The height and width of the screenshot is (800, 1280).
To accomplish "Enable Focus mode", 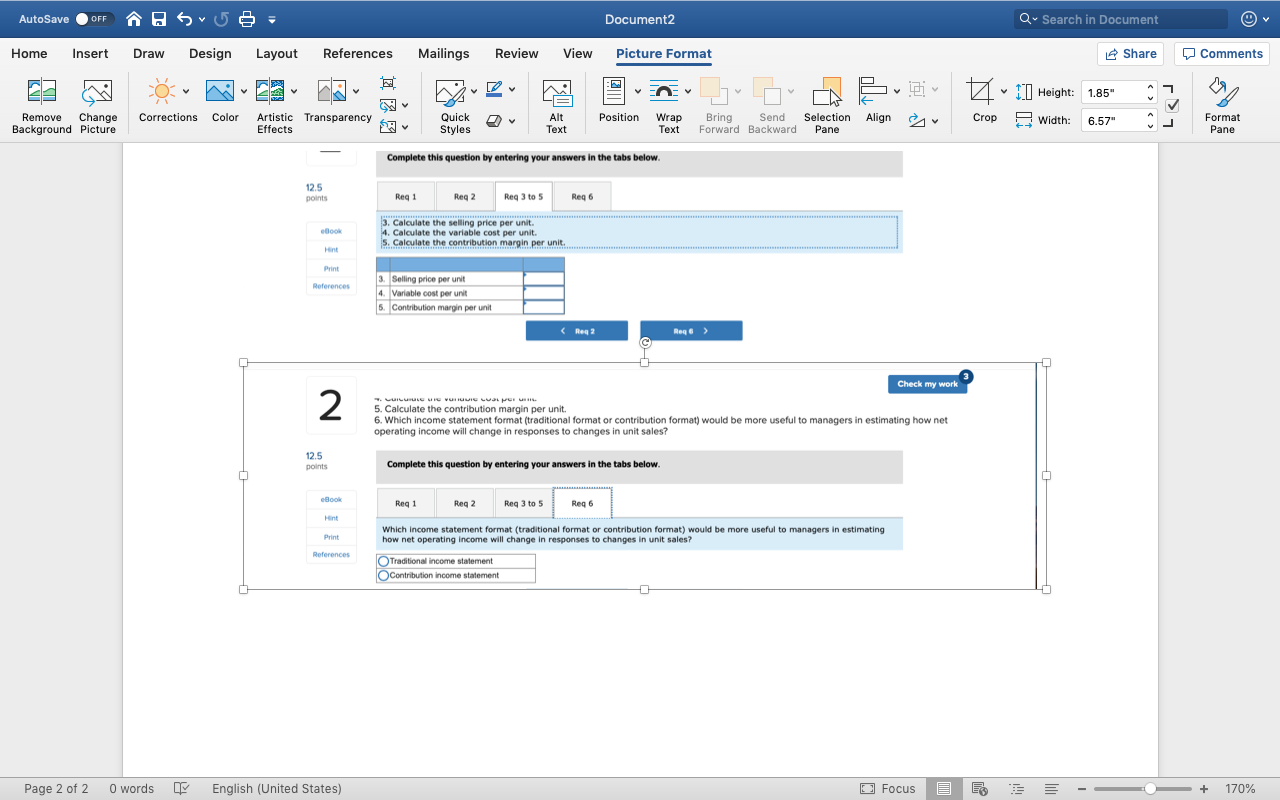I will (888, 788).
